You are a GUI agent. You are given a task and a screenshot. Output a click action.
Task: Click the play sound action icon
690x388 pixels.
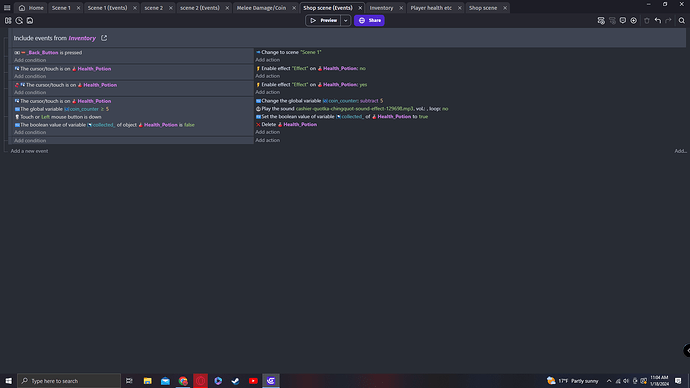(x=258, y=109)
